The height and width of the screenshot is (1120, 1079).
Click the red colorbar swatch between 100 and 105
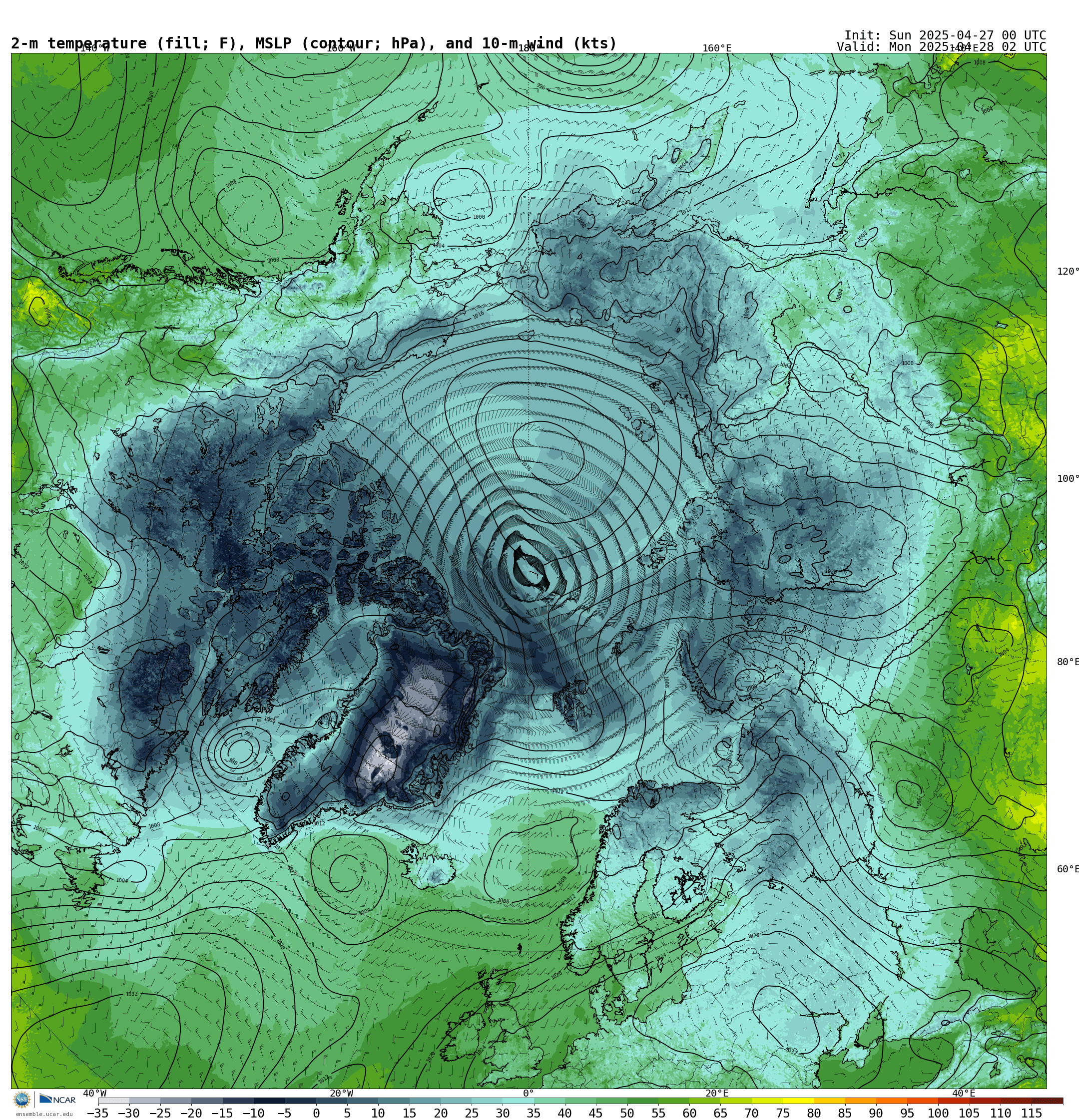[x=954, y=1101]
